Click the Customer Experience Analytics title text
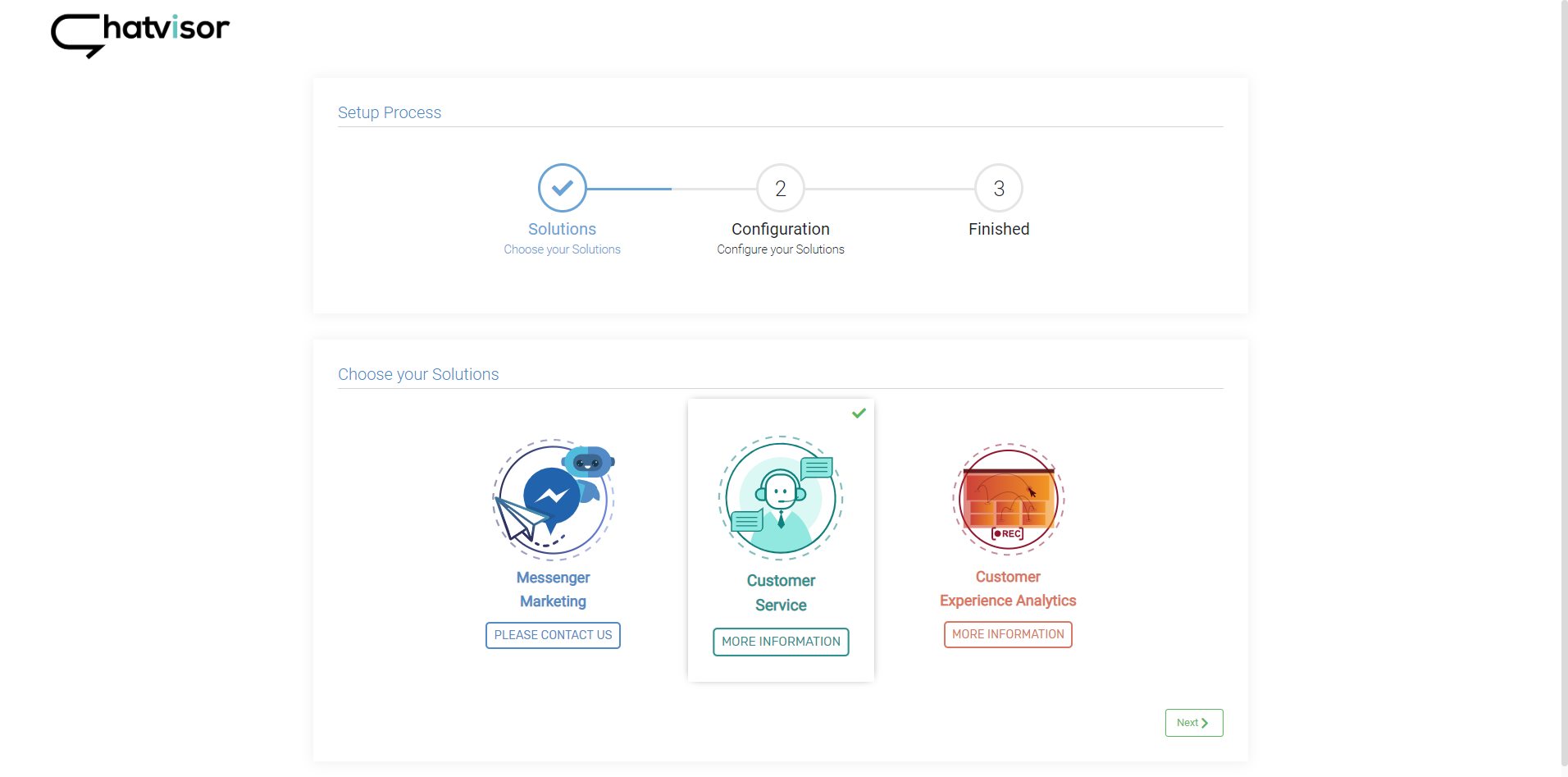Viewport: 1568px width, 777px height. tap(1008, 588)
